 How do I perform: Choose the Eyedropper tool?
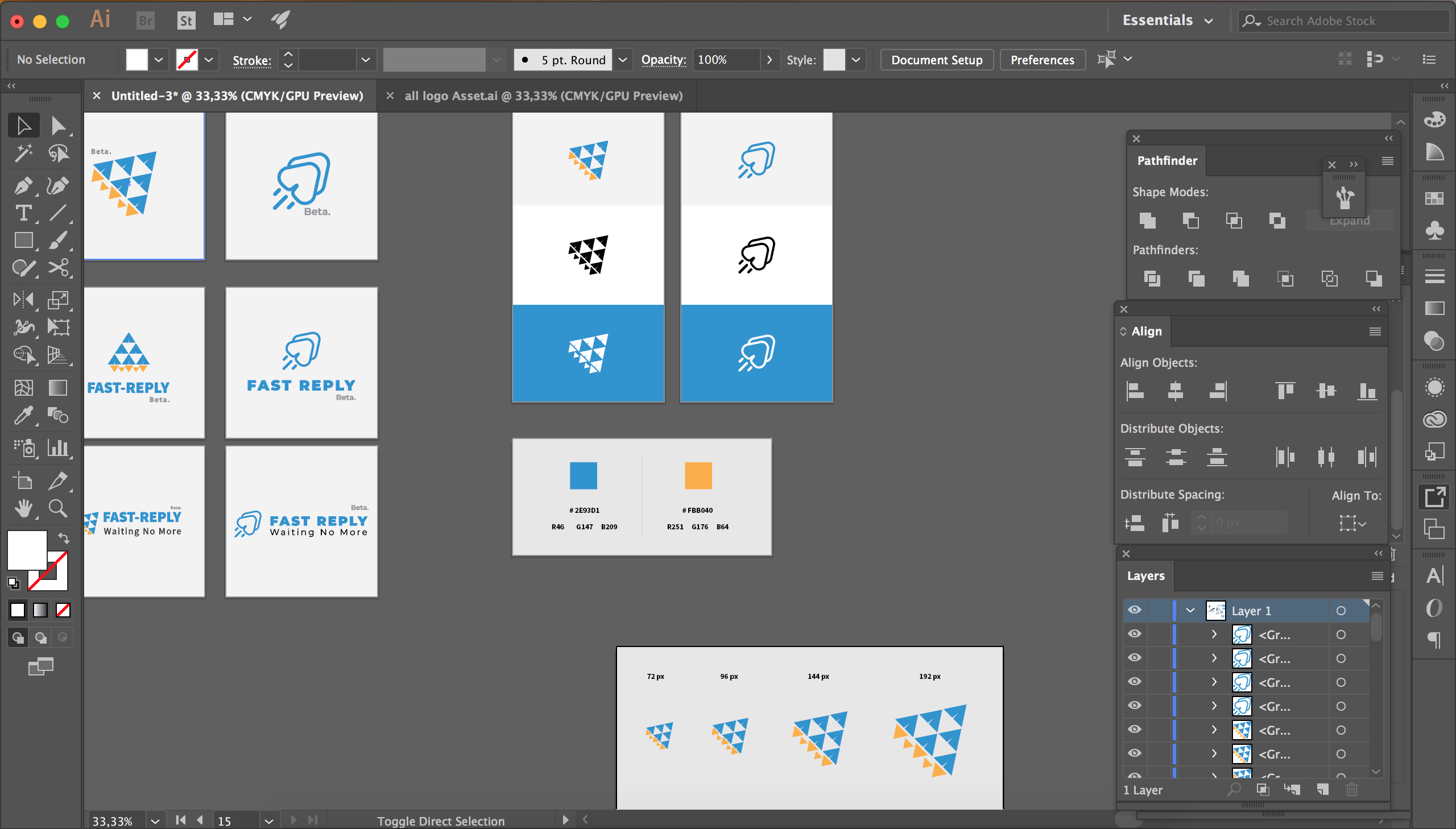23,416
